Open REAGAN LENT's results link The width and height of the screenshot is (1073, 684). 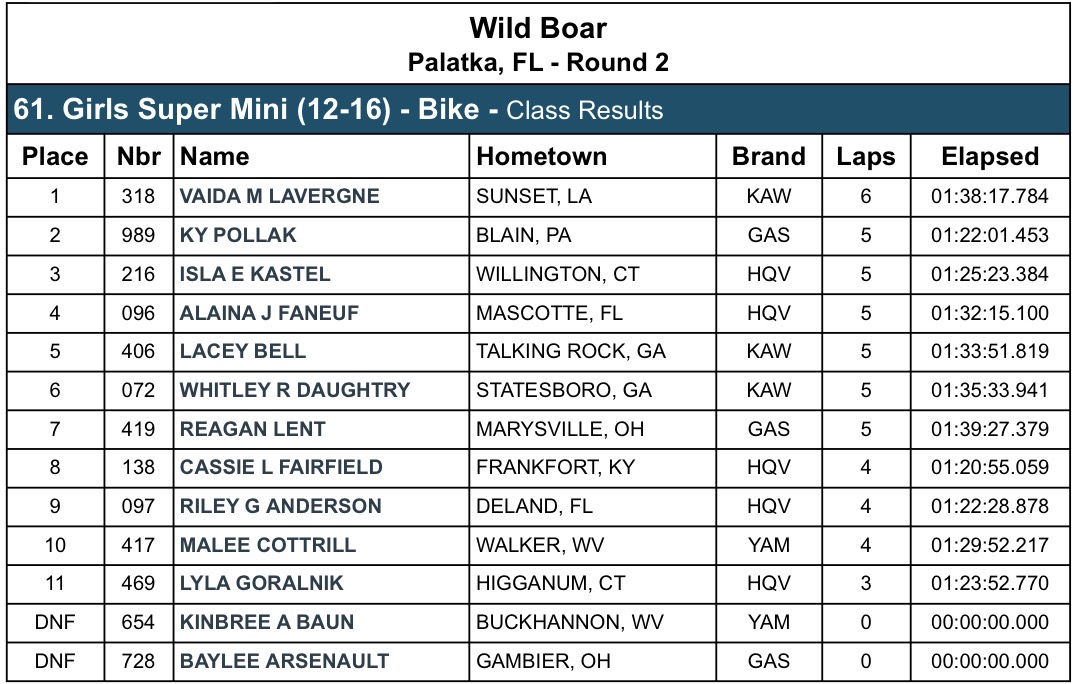tap(252, 429)
